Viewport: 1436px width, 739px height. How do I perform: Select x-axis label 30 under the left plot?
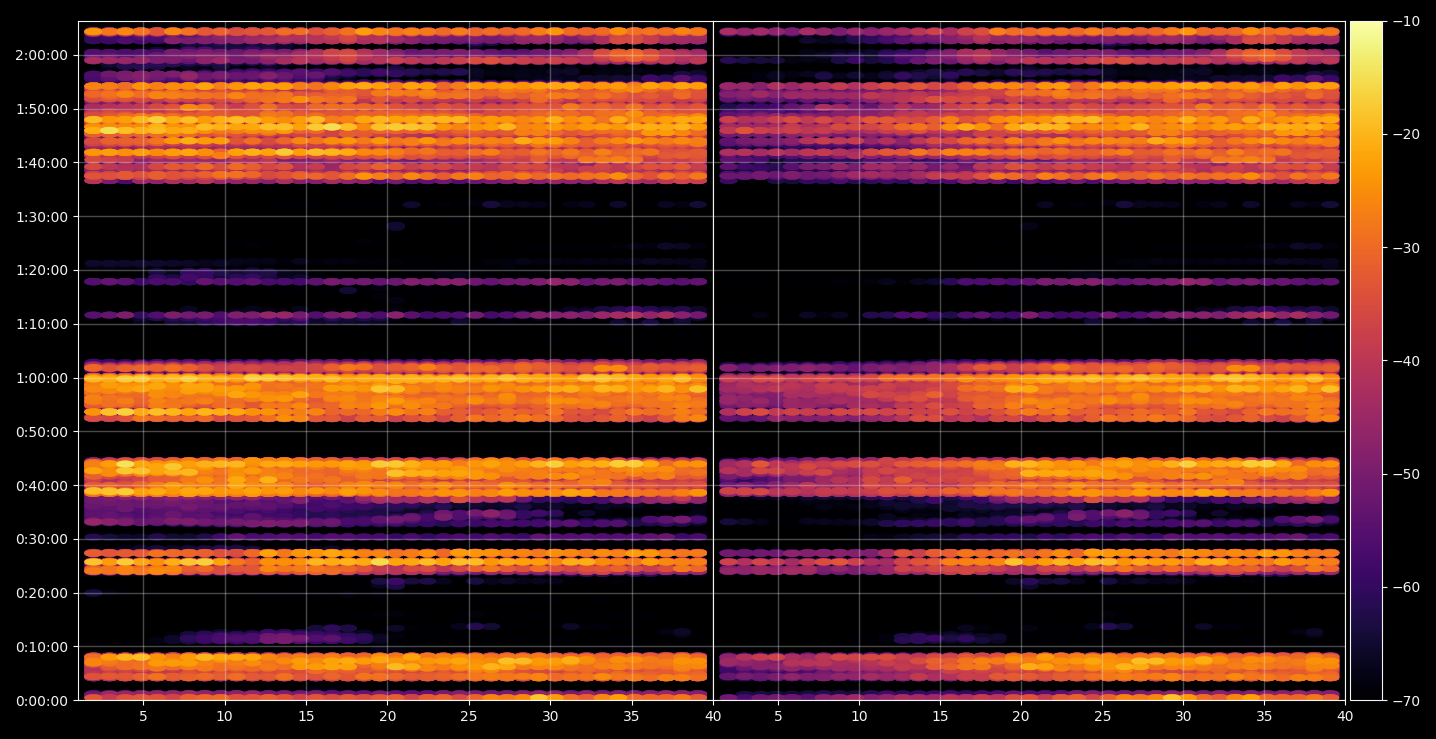click(550, 716)
